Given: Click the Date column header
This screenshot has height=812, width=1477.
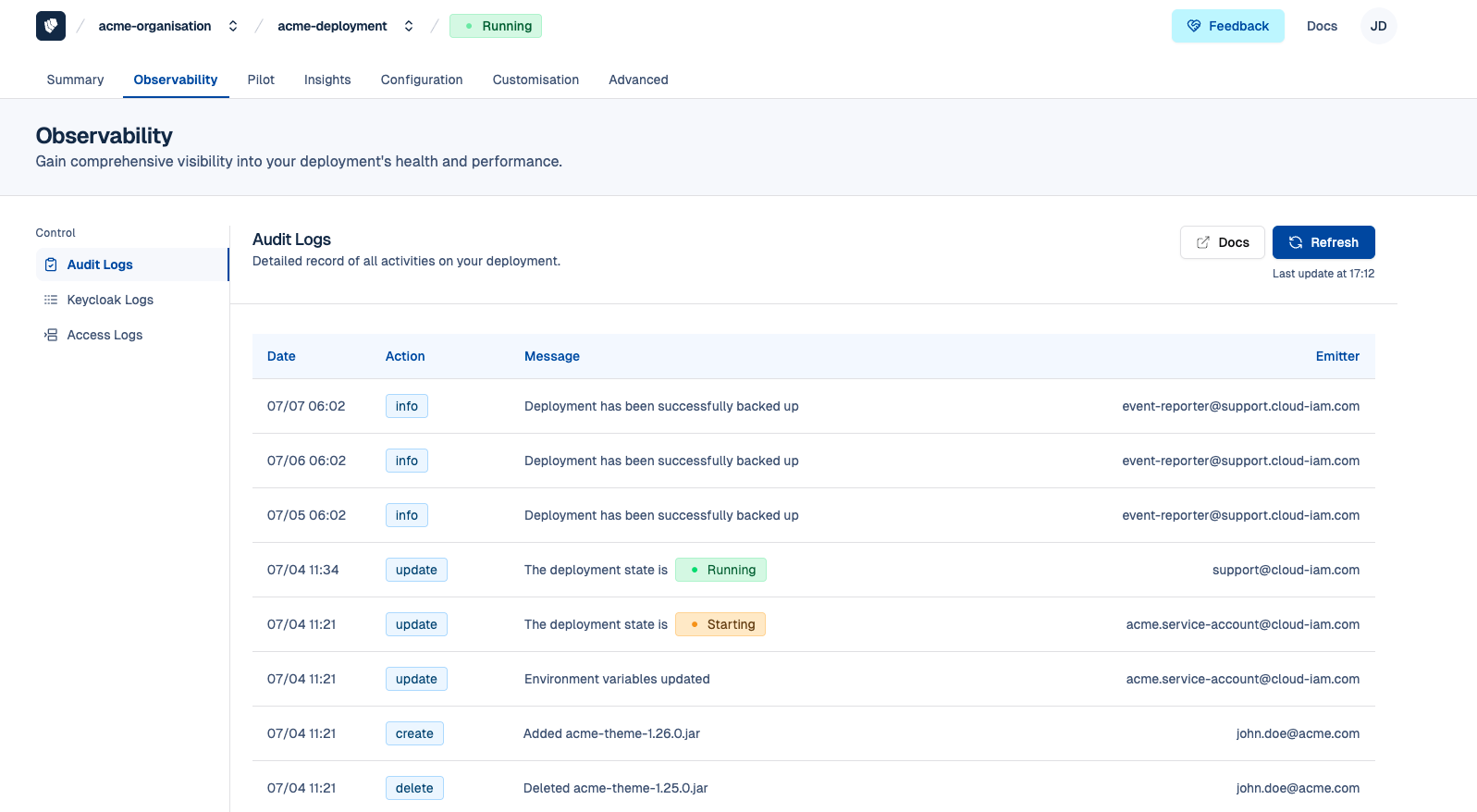Looking at the screenshot, I should 281,356.
